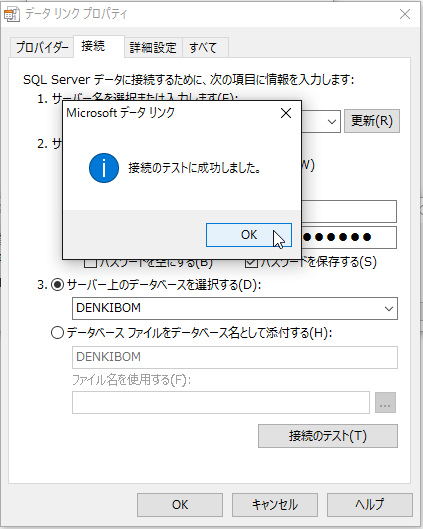Viewport: 423px width, 529px height.
Task: Click the 接続のテスト(T) button
Action: pos(328,436)
